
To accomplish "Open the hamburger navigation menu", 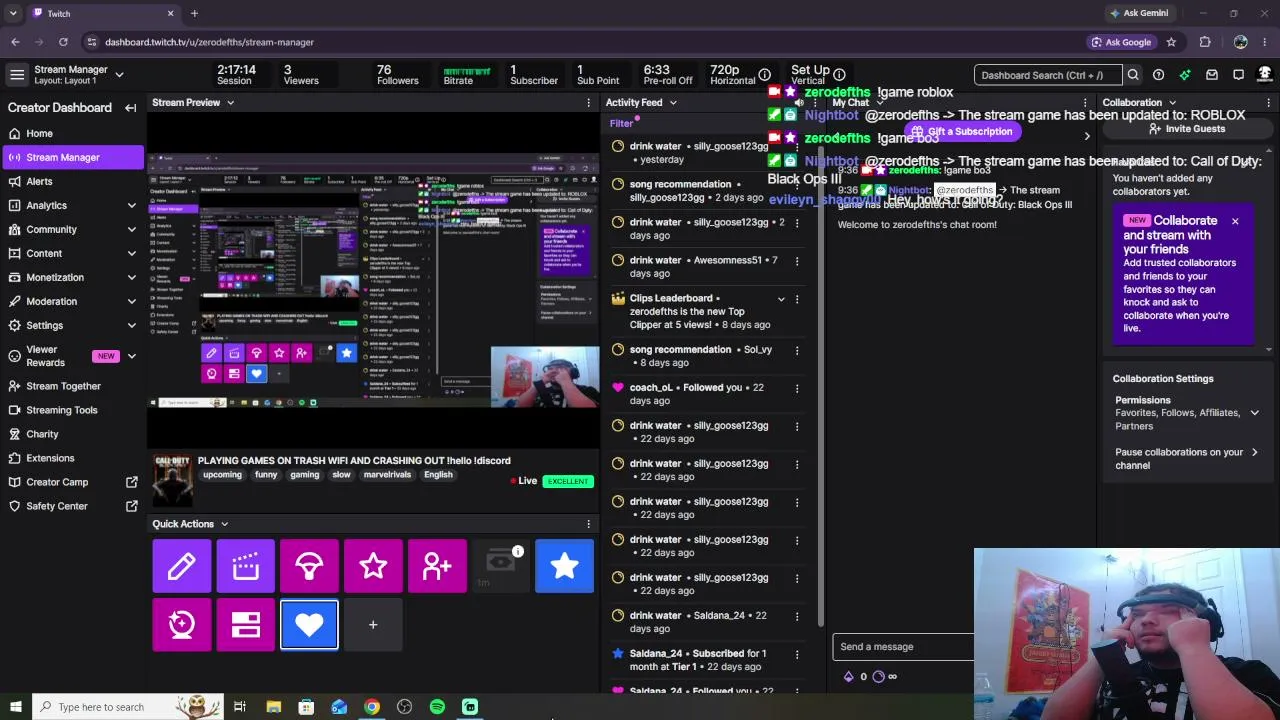I will pos(17,75).
